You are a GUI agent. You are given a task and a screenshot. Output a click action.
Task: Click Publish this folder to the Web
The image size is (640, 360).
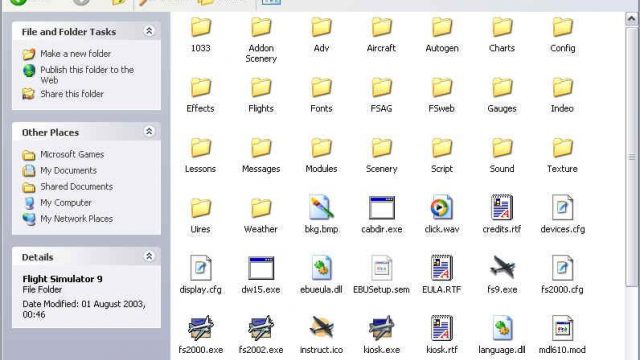click(87, 75)
